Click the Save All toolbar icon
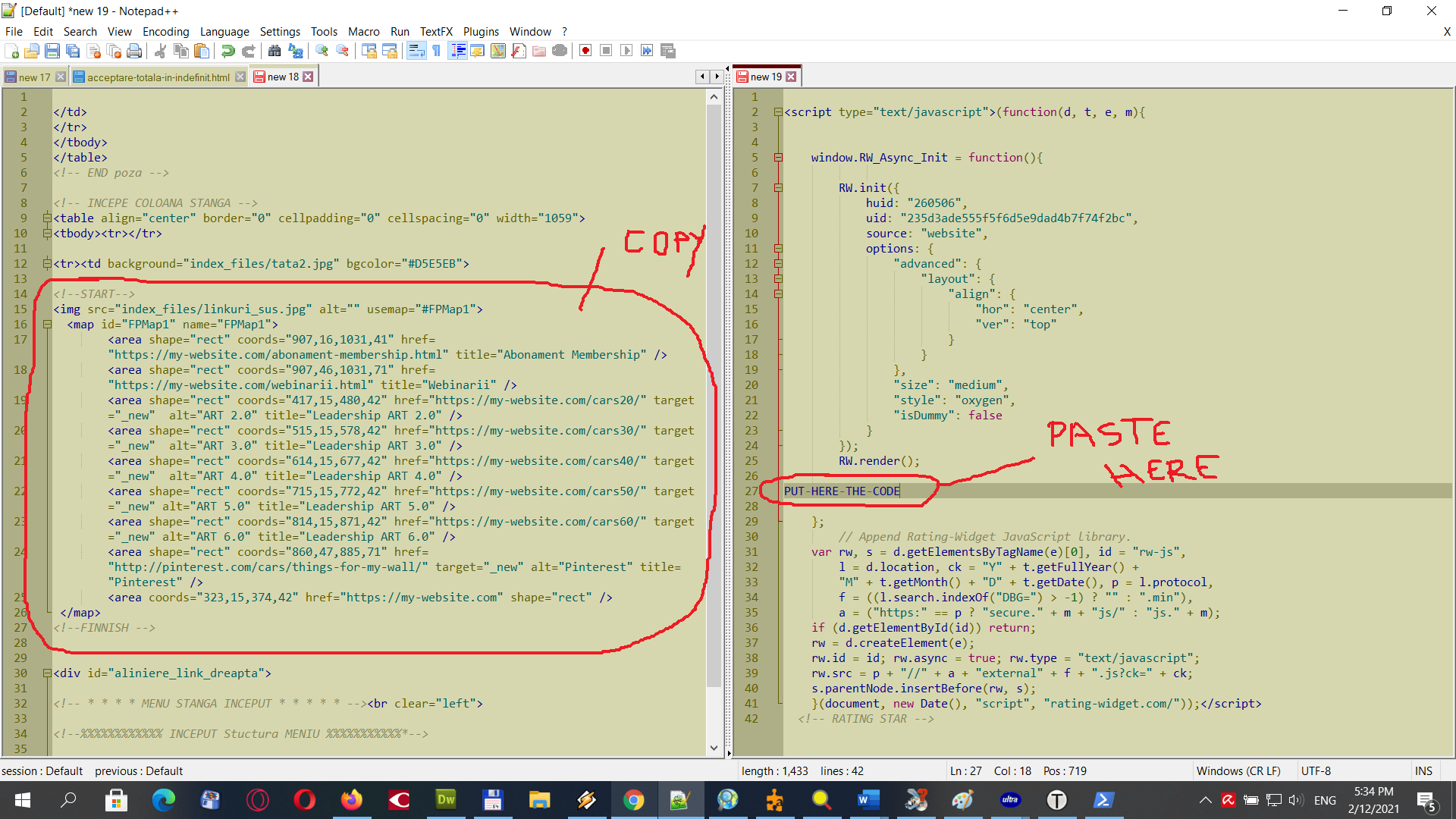1456x819 pixels. 73,51
